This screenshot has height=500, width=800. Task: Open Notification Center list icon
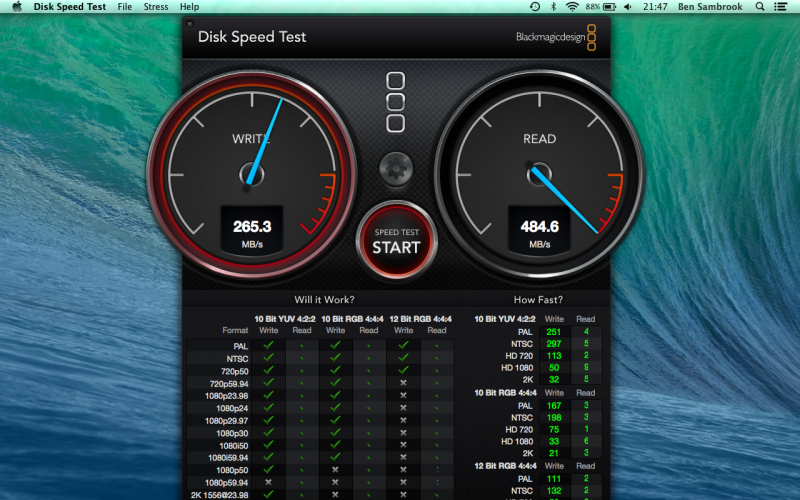click(780, 7)
